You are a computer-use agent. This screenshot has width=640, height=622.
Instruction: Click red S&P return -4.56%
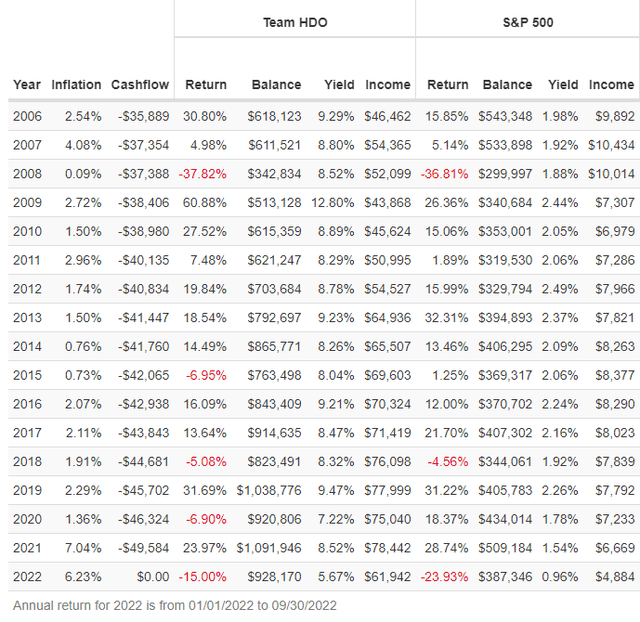(448, 462)
